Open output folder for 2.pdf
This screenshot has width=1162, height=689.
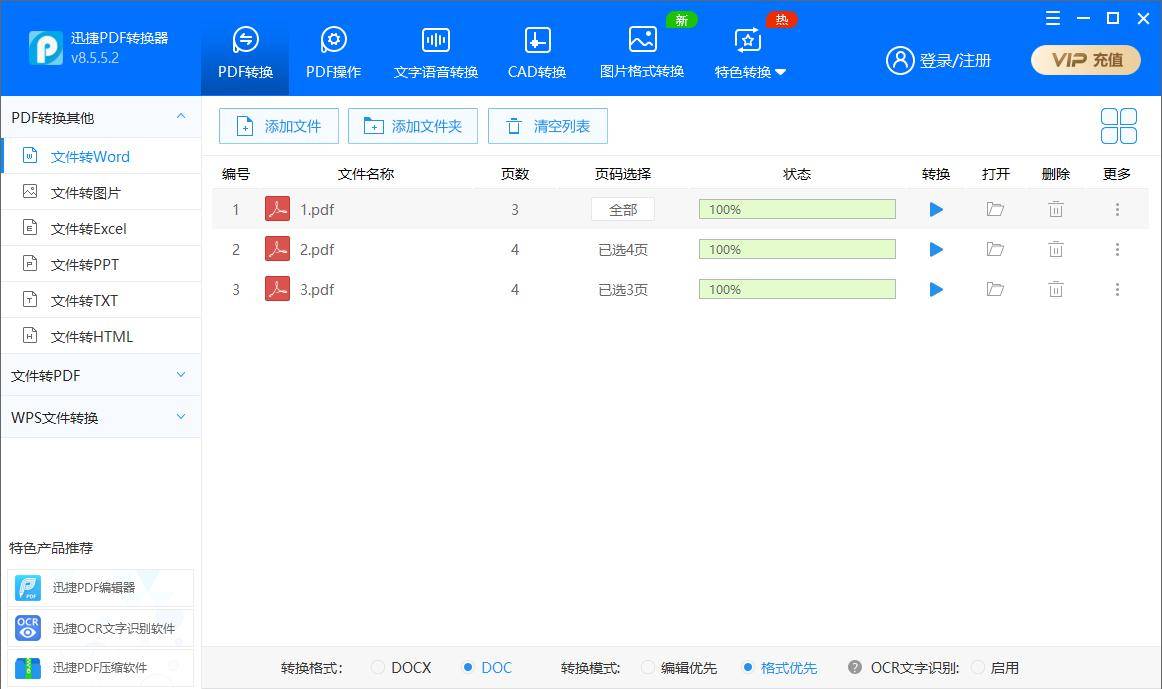click(x=995, y=250)
